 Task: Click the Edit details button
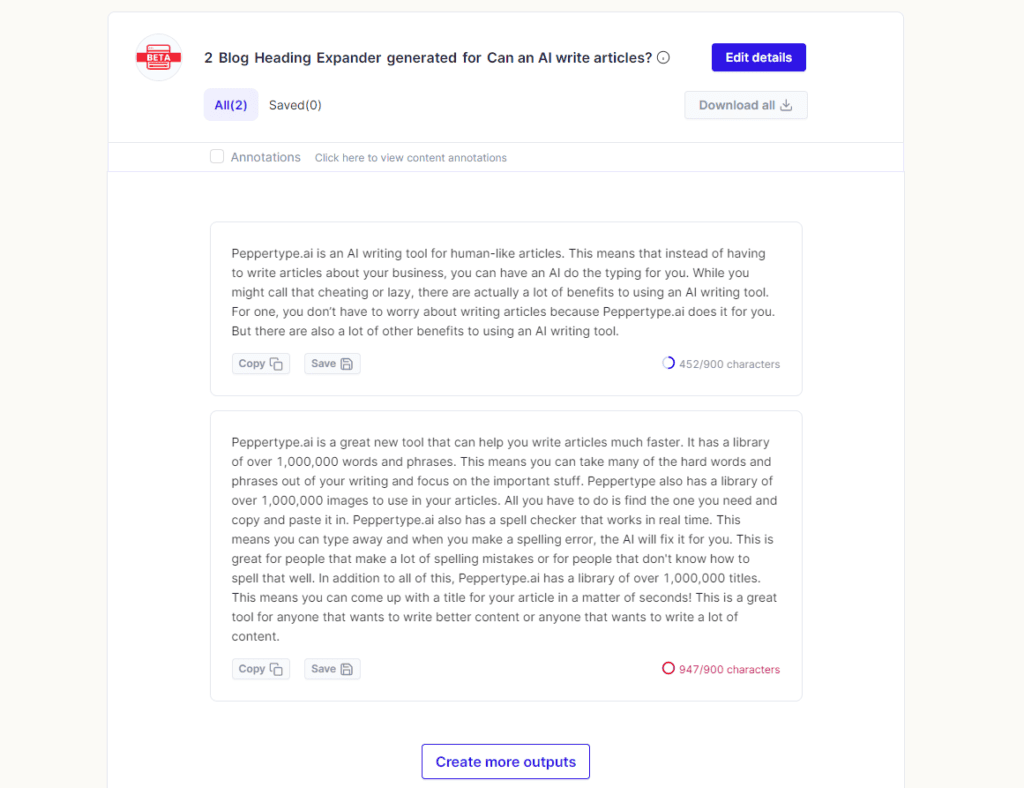click(758, 57)
